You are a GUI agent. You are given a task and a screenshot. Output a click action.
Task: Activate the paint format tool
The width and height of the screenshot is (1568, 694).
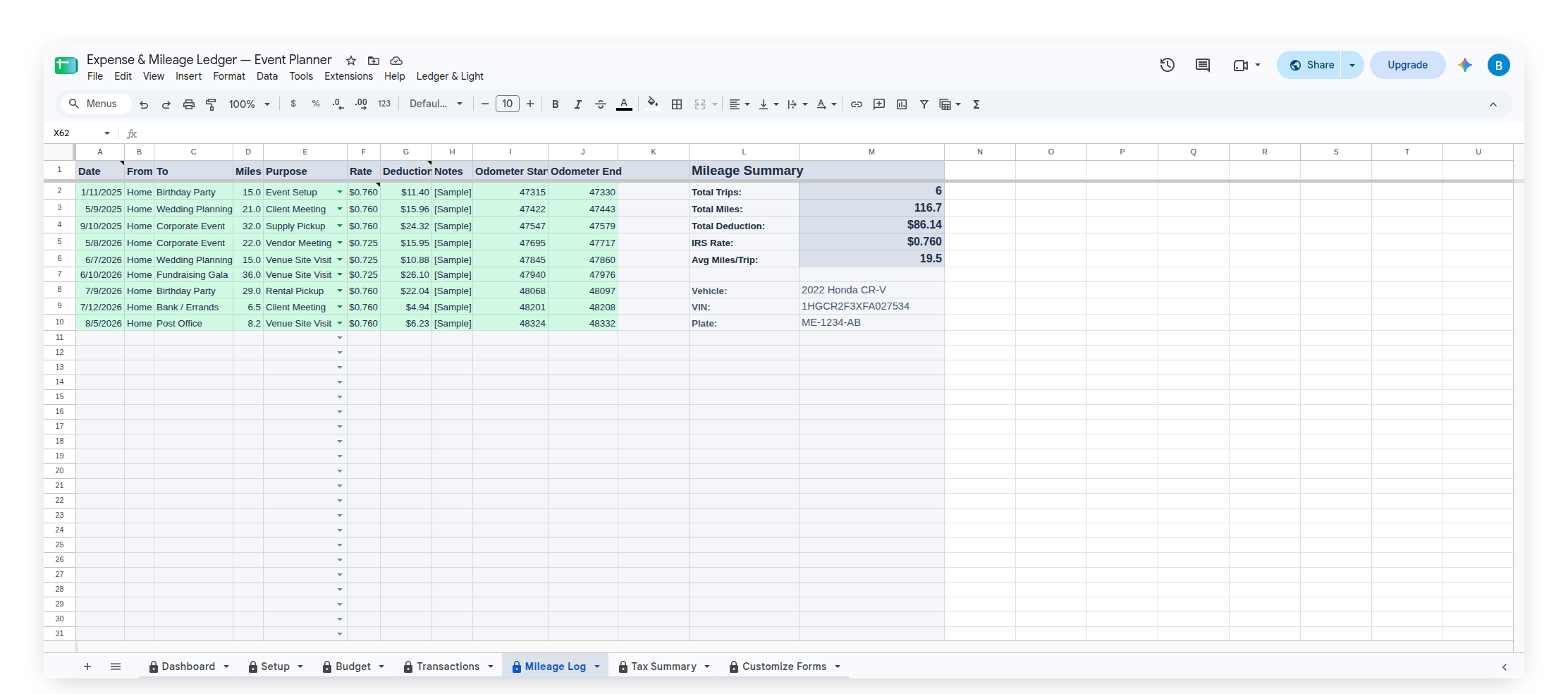(211, 104)
